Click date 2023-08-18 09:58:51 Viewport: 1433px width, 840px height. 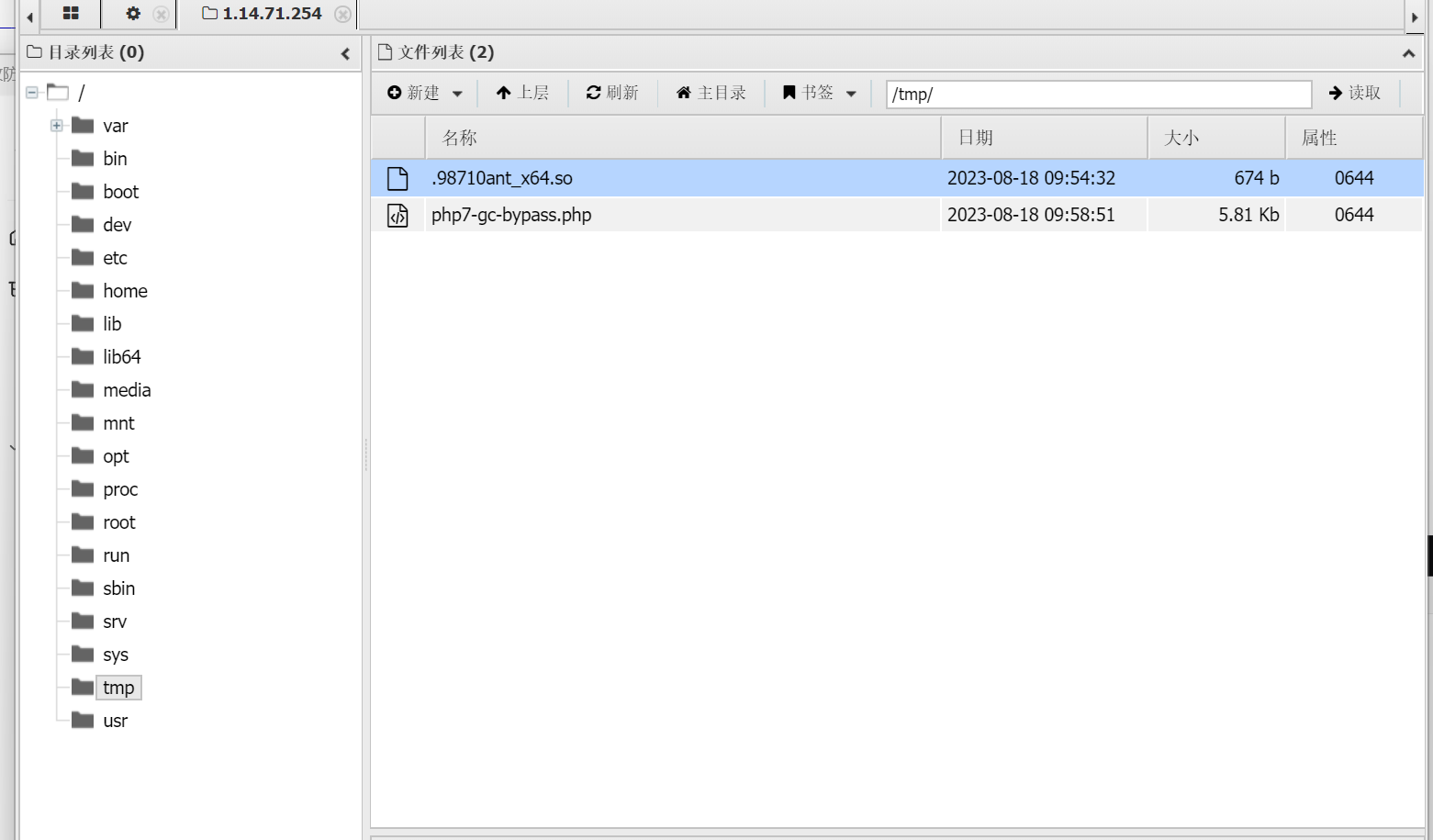click(x=1031, y=215)
